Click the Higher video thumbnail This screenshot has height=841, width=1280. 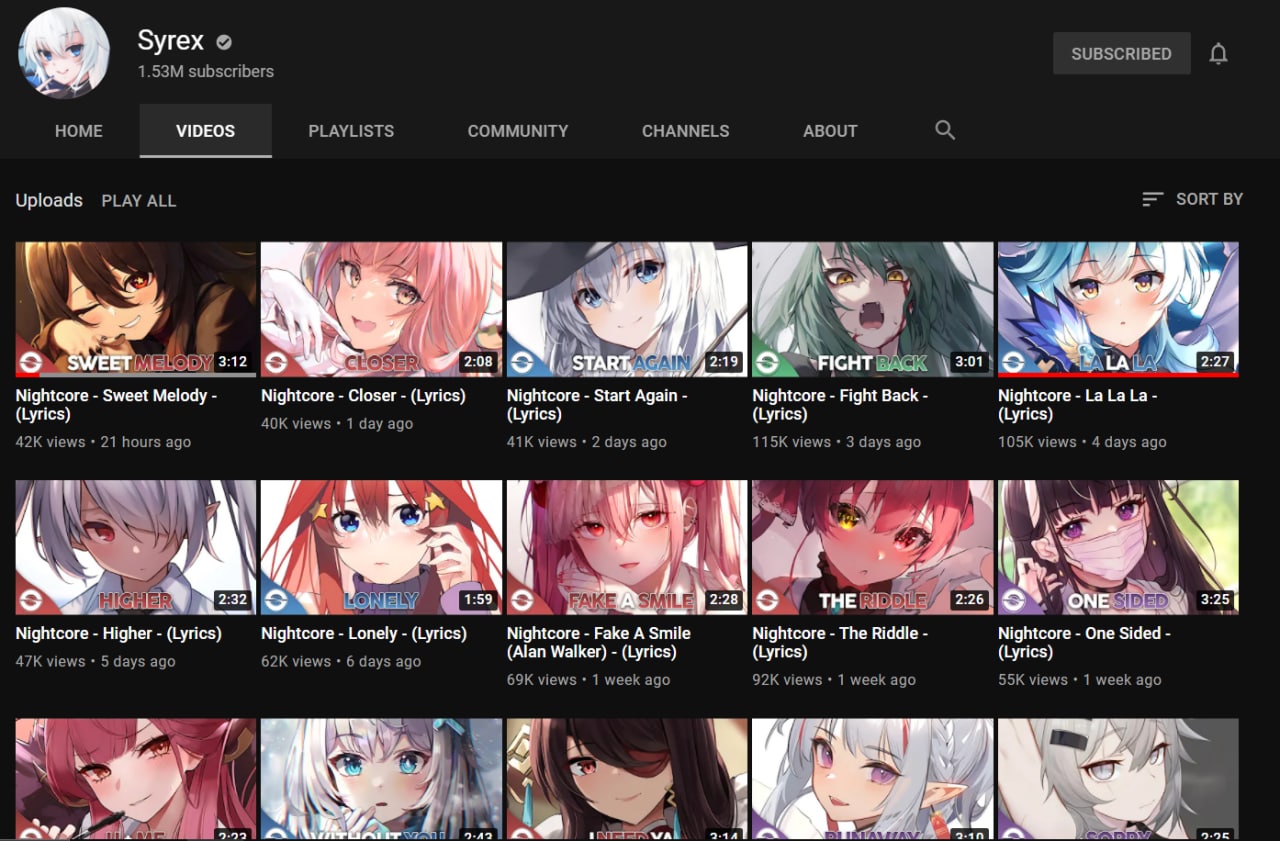136,547
